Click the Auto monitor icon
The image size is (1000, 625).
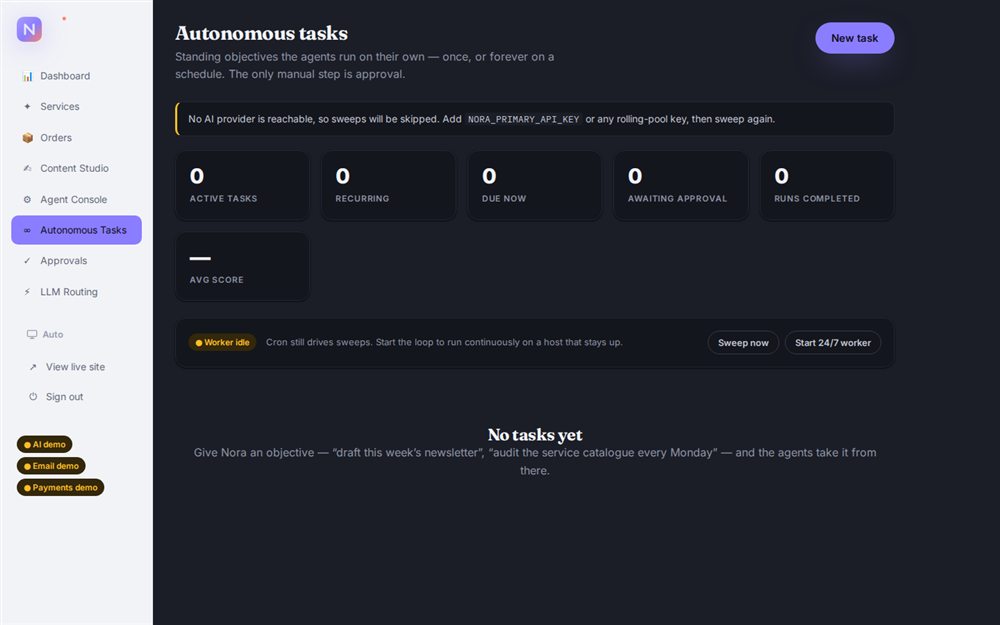coord(32,334)
